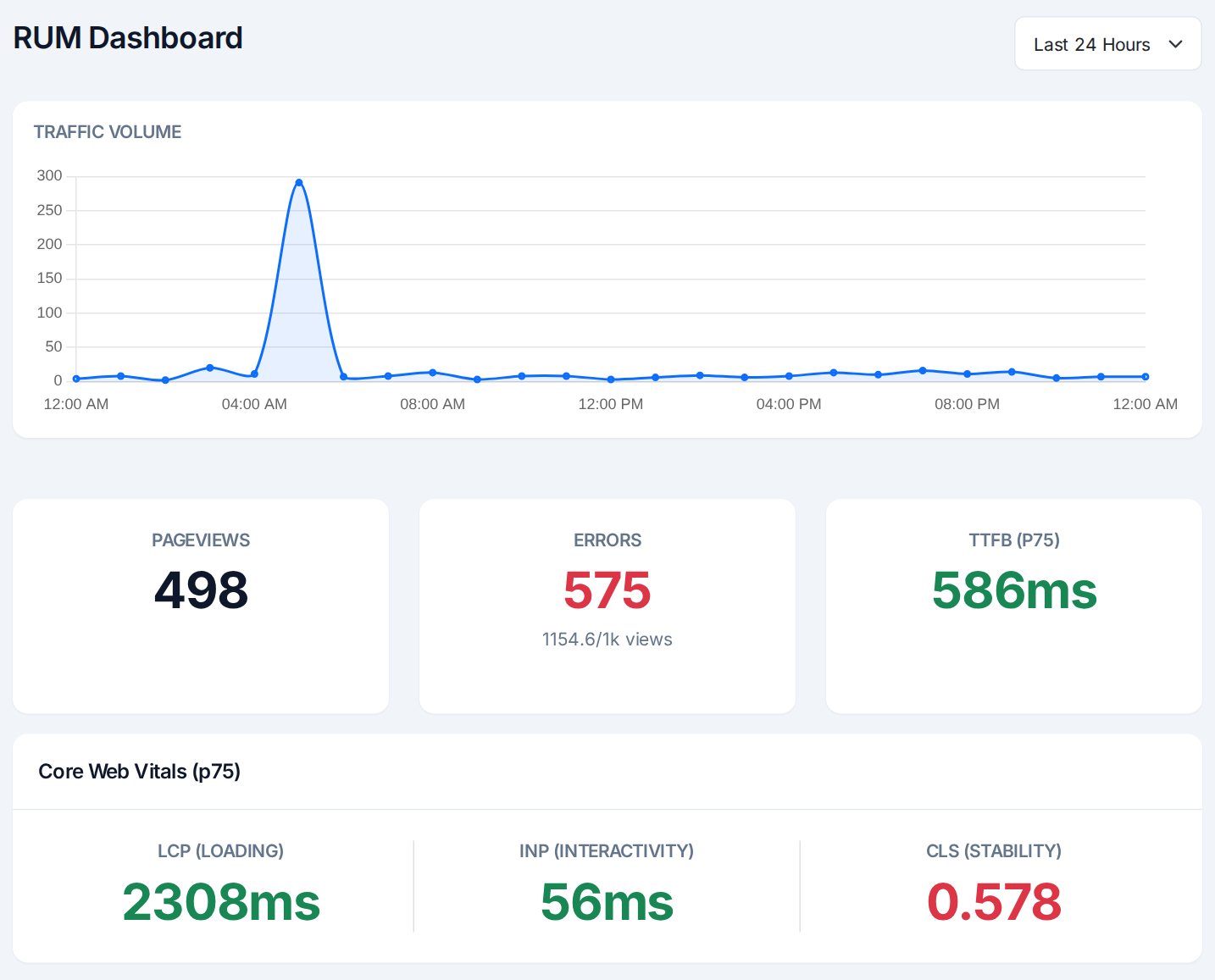This screenshot has width=1215, height=980.
Task: Click the 1154.6/1k views error rate
Action: [607, 639]
